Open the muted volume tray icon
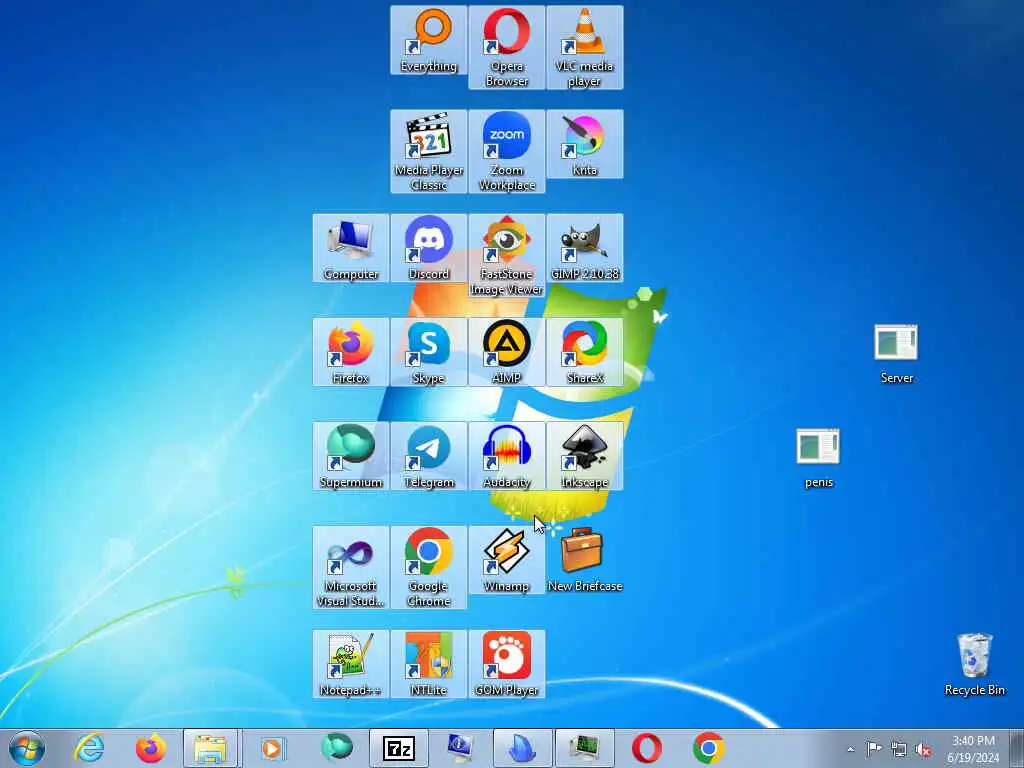The height and width of the screenshot is (768, 1024). click(x=923, y=749)
